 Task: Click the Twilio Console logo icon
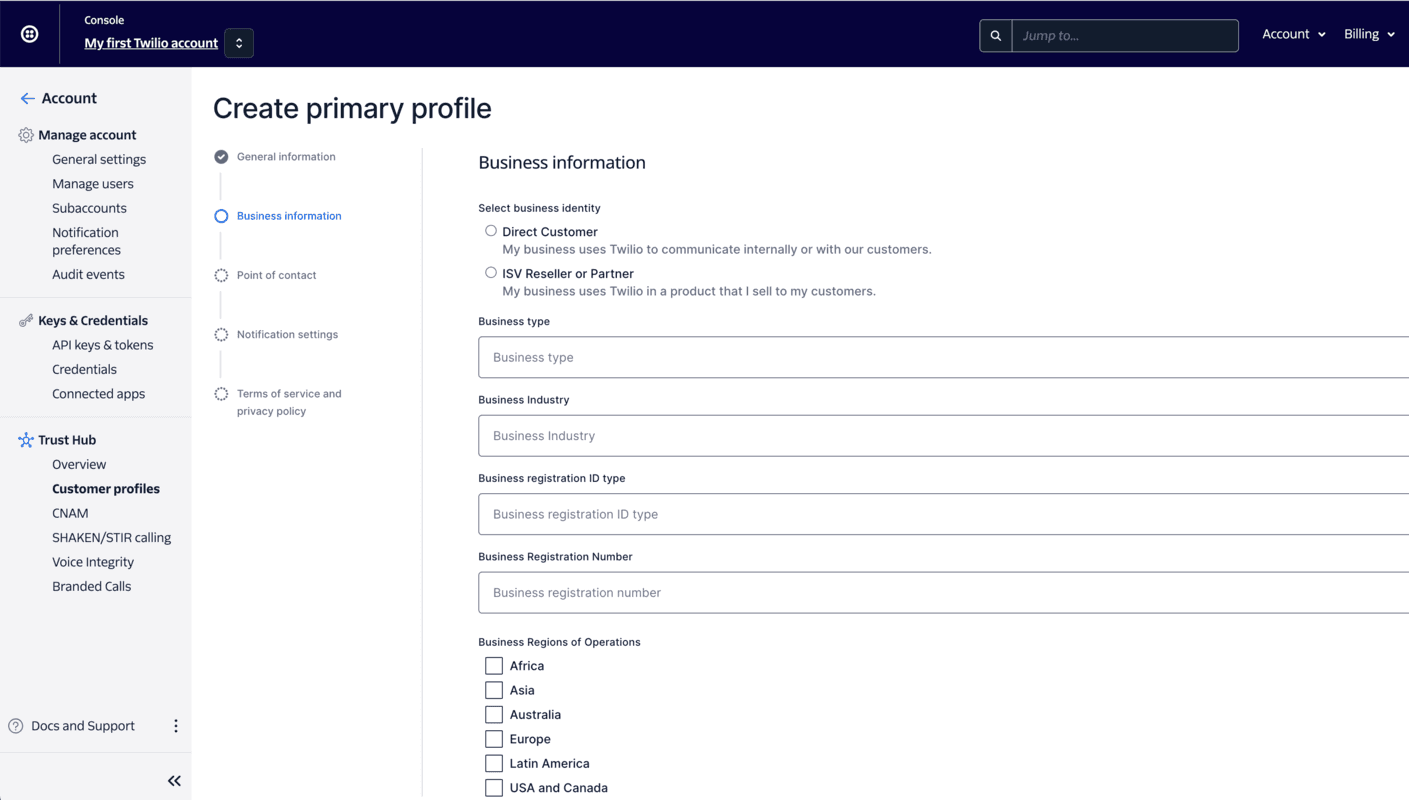pos(29,33)
